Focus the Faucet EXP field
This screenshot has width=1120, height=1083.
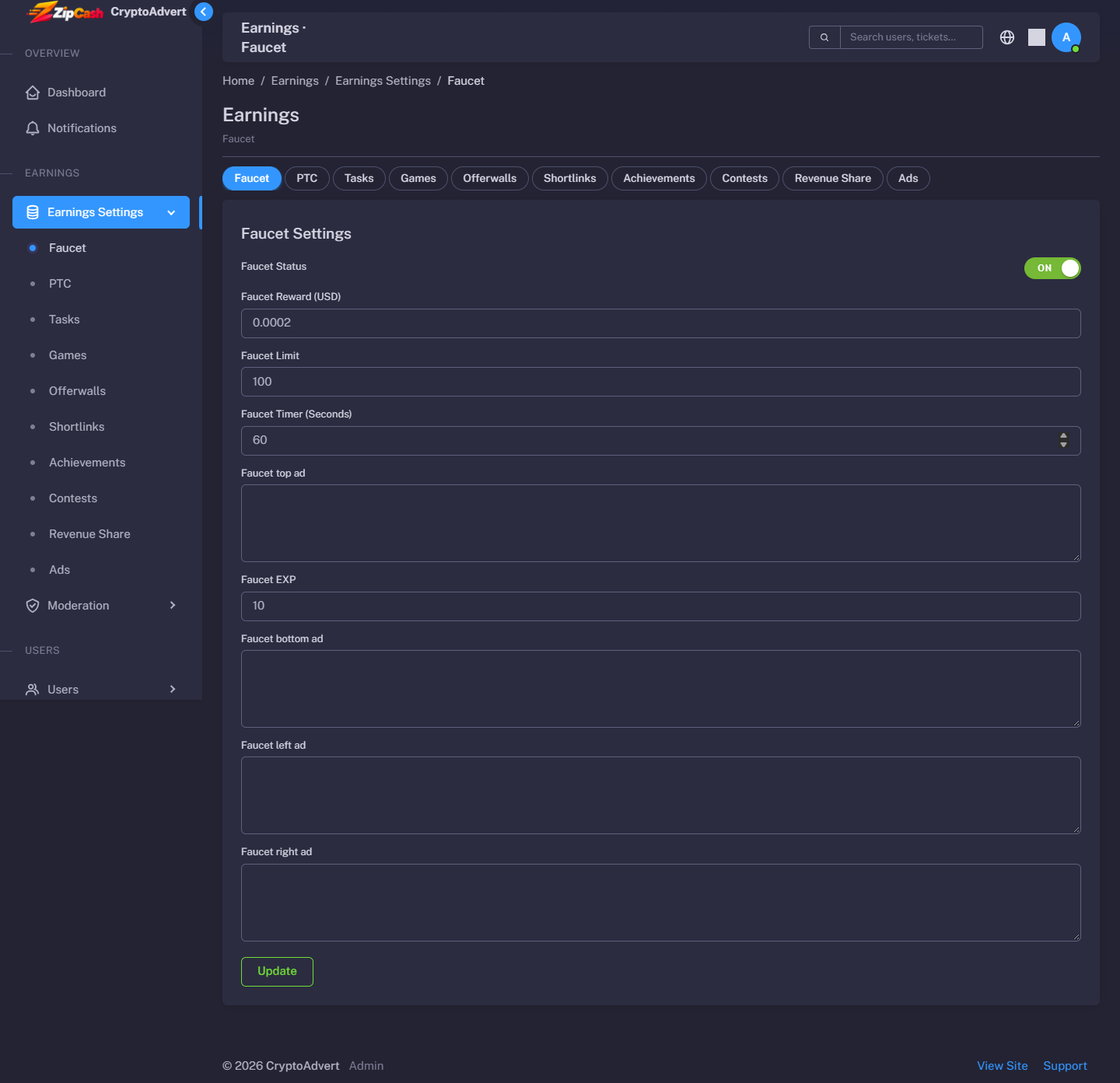coord(661,606)
